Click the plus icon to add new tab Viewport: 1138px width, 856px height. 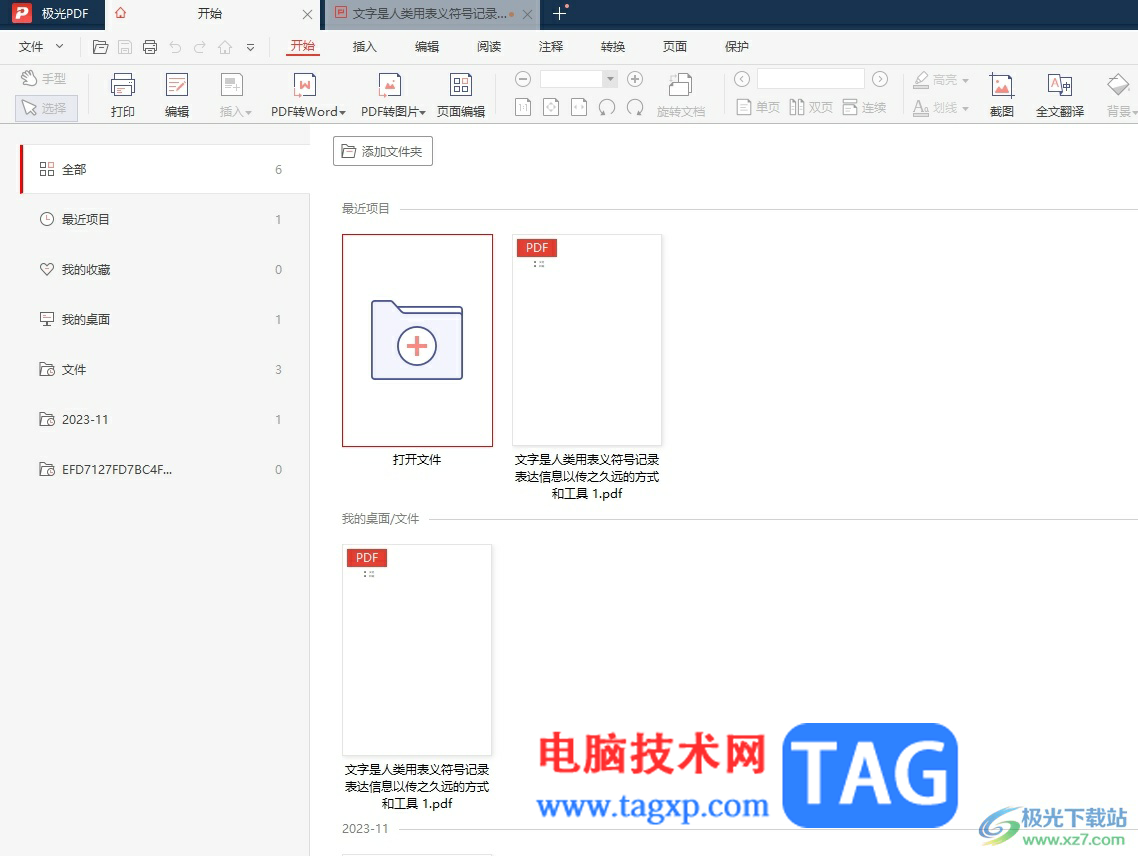click(559, 13)
